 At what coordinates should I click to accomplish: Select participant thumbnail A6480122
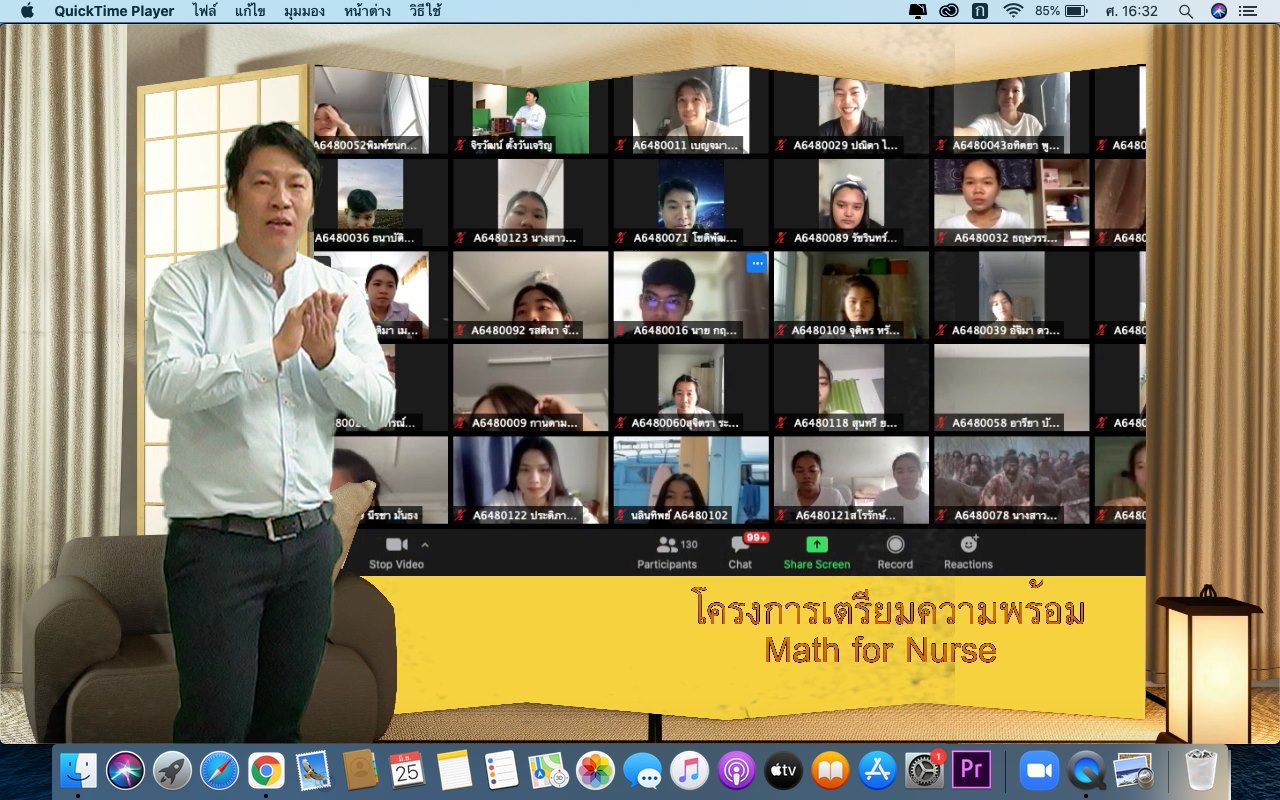click(530, 480)
